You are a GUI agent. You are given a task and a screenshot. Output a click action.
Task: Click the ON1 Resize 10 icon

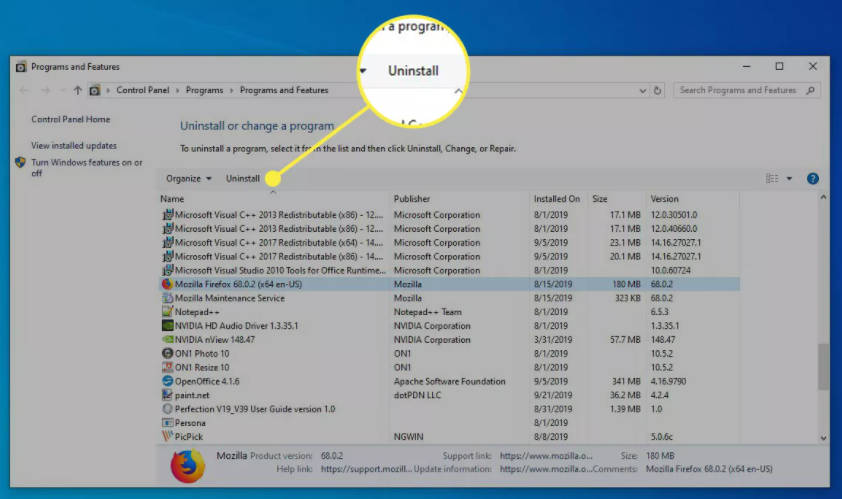point(168,367)
